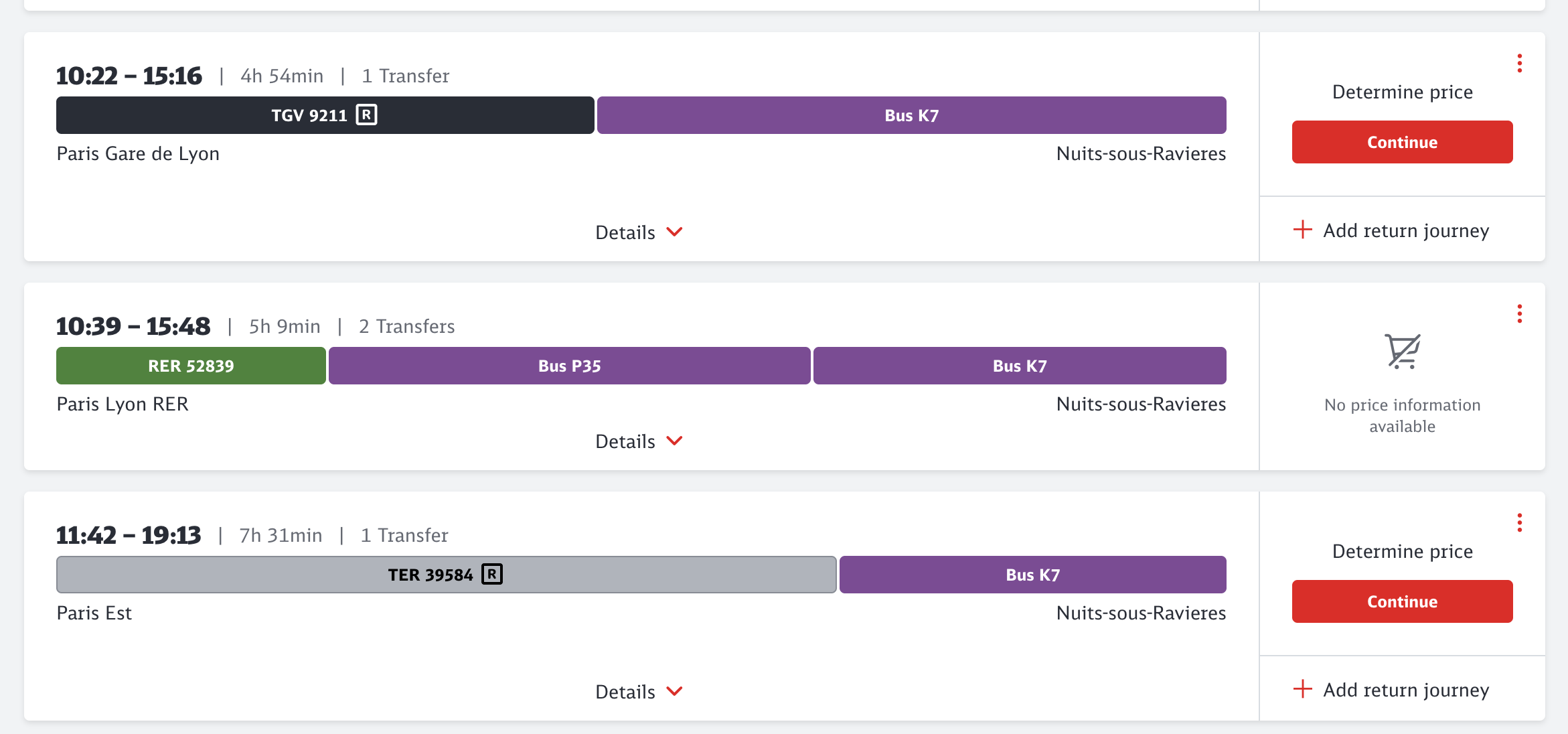
Task: Click plus icon for 10:22 return journey
Action: [1302, 230]
